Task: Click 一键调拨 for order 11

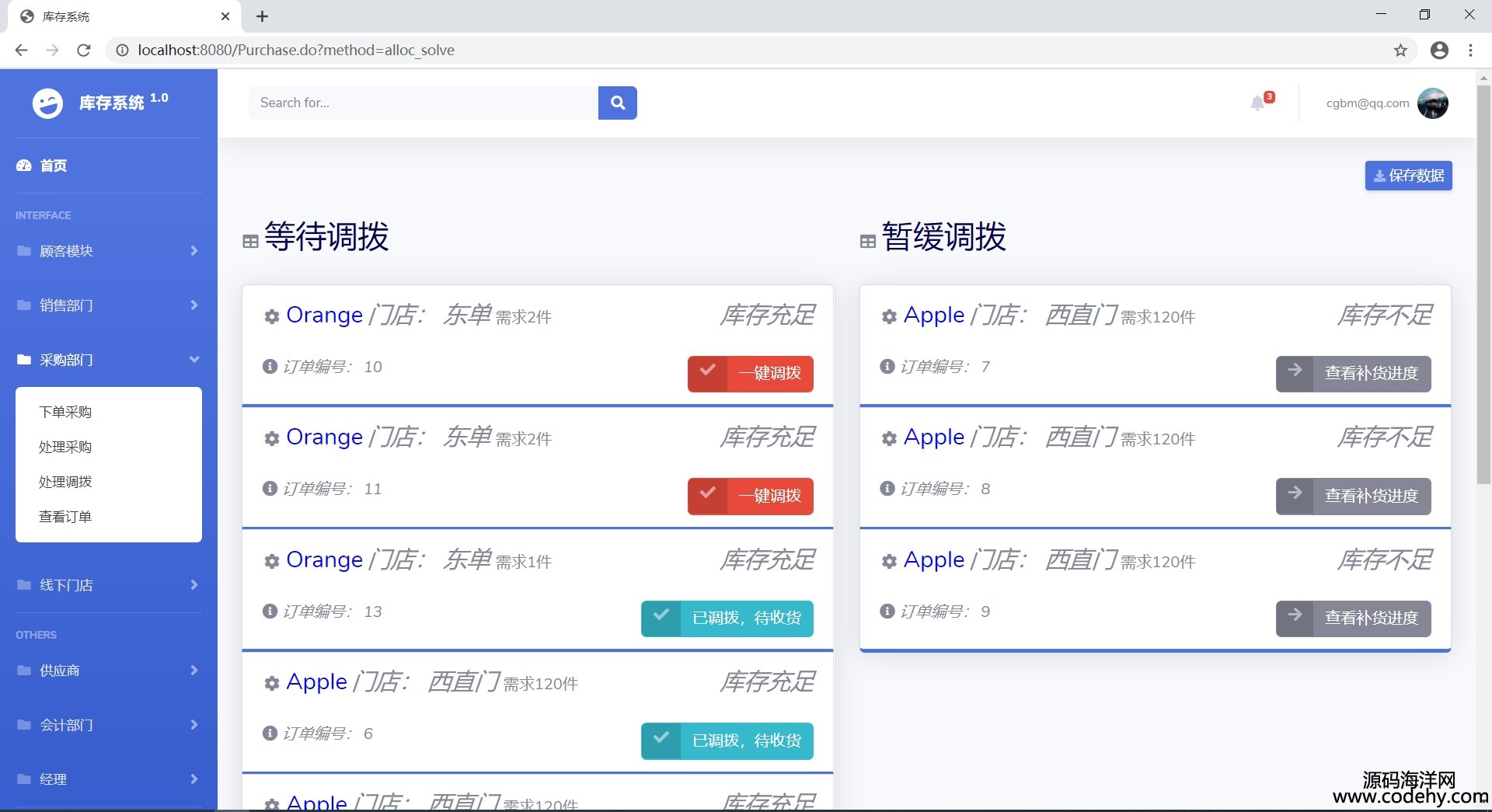Action: [750, 496]
